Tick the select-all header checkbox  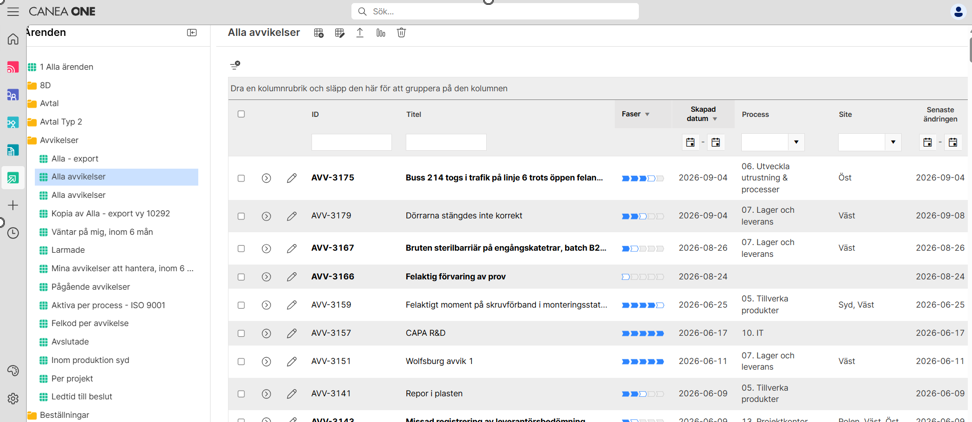click(241, 114)
